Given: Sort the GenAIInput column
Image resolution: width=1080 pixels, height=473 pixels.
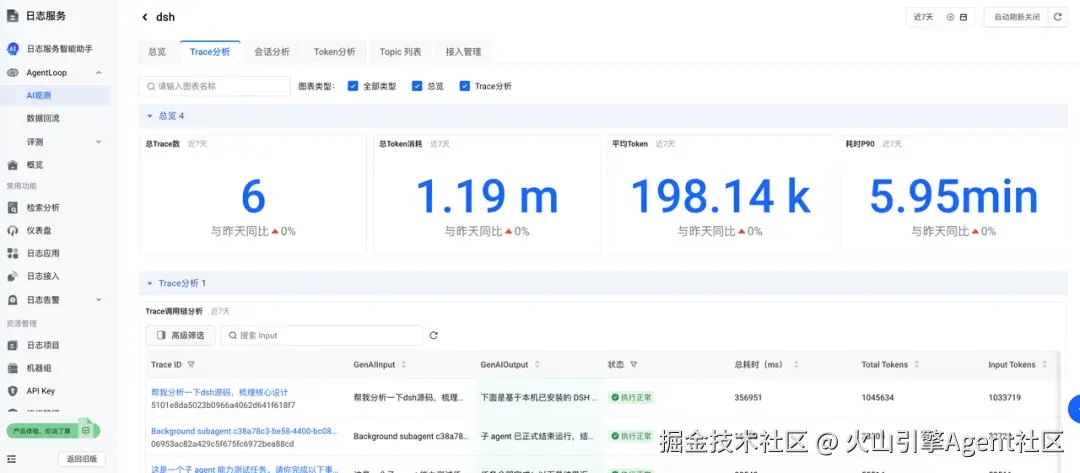Looking at the screenshot, I should 404,364.
